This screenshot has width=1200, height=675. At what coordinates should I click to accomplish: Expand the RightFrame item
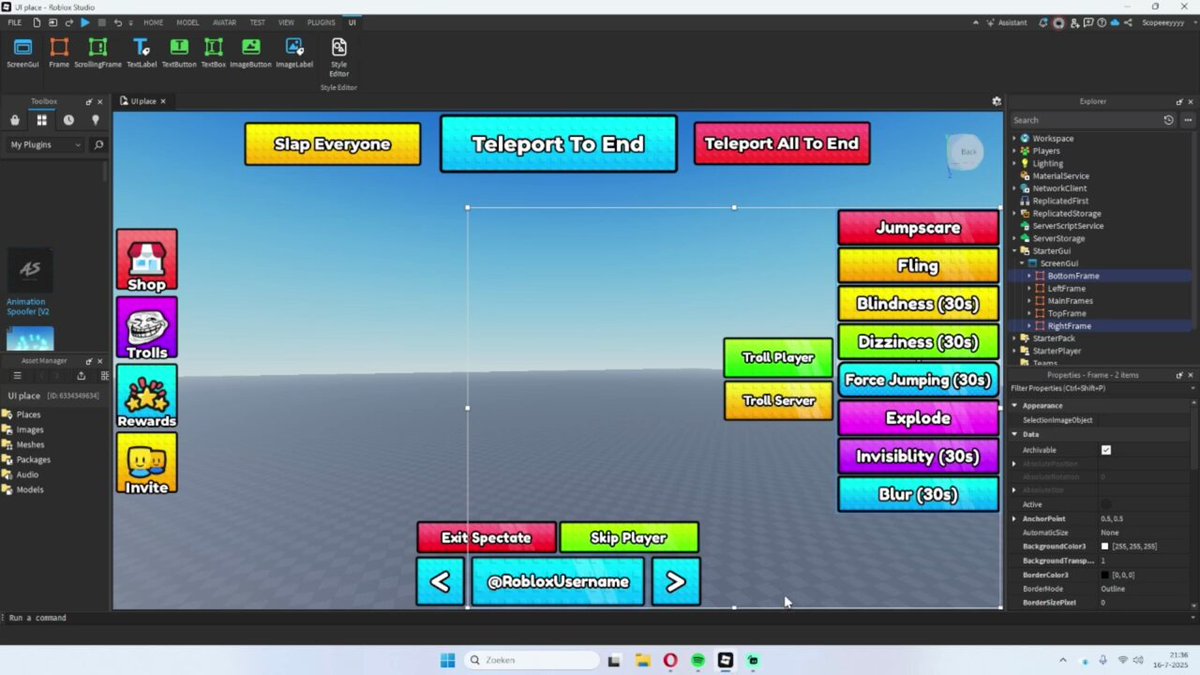(x=1029, y=326)
